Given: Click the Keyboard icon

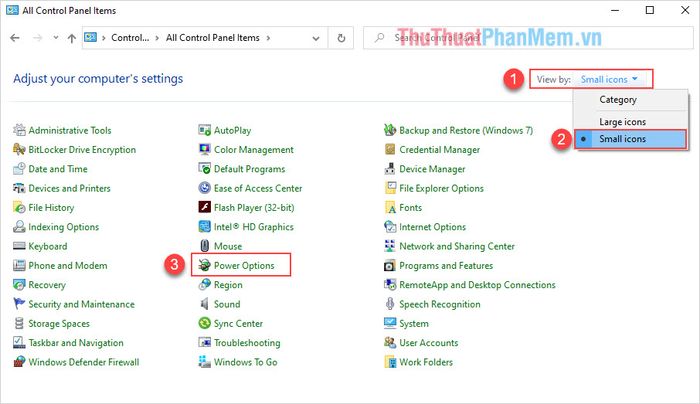Looking at the screenshot, I should [x=19, y=246].
